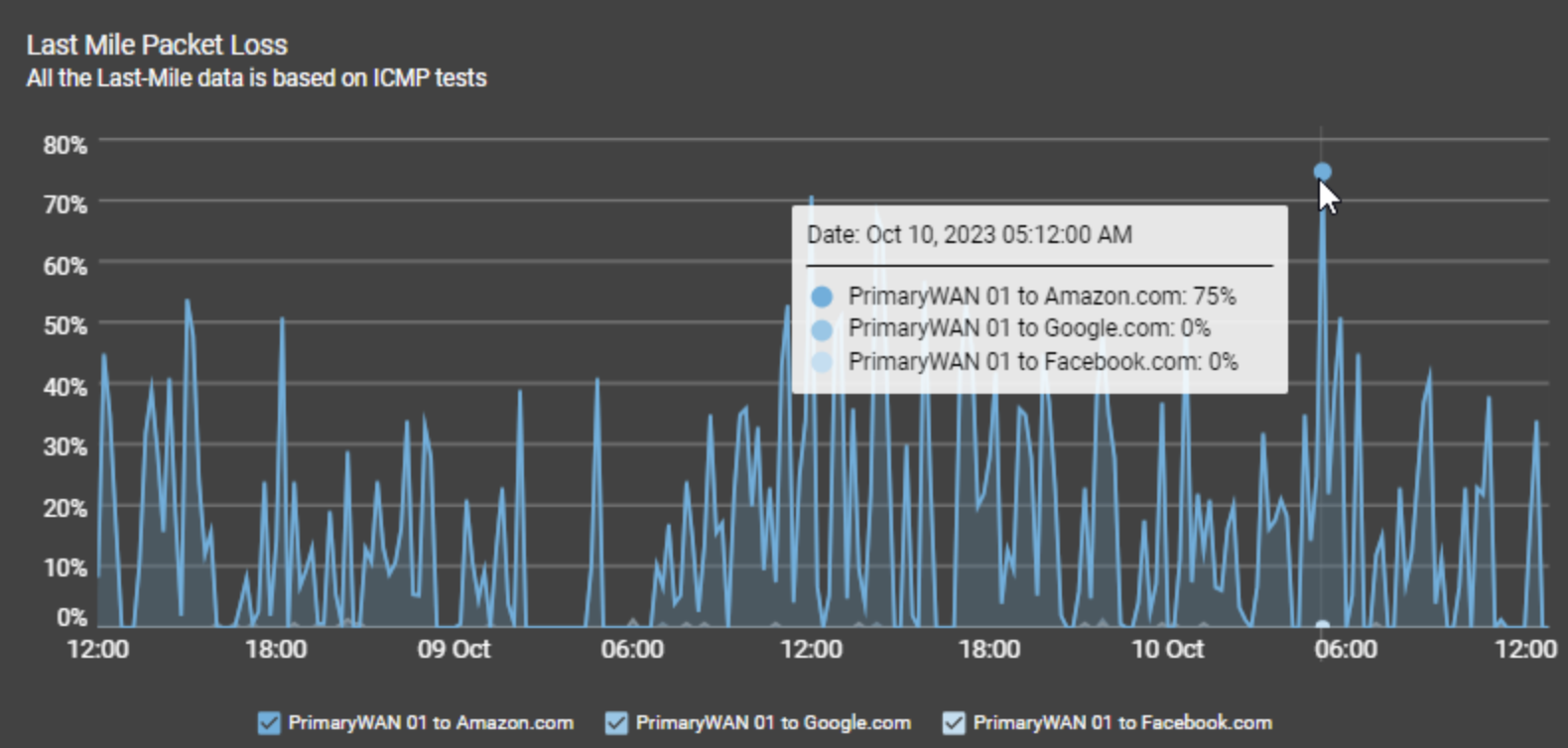Screen dimensions: 1568x748
Task: Click the 0% y-axis label
Action: click(71, 617)
